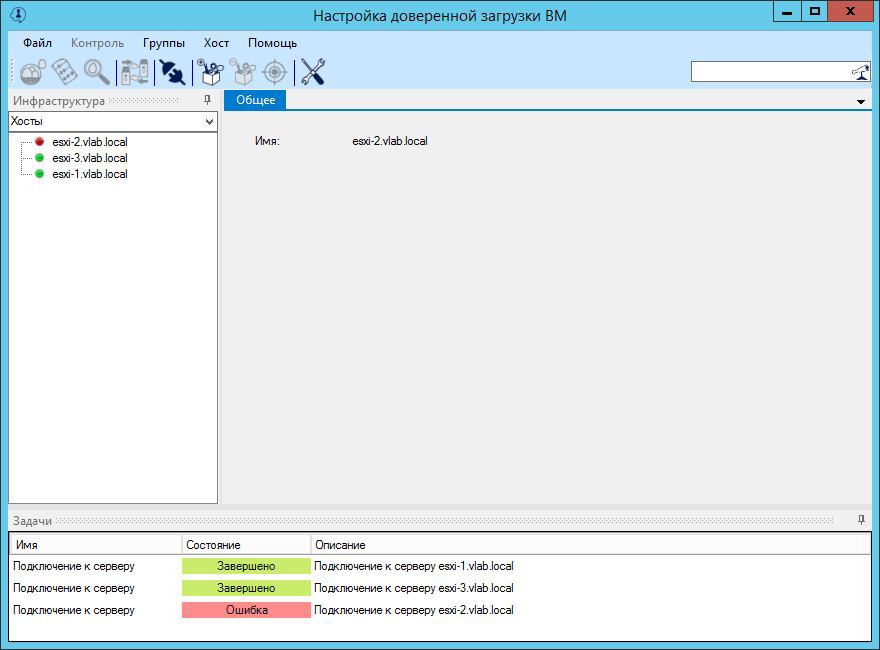
Task: Select description 'Подключение к серверу esxi-2.vlab.local'
Action: point(414,610)
